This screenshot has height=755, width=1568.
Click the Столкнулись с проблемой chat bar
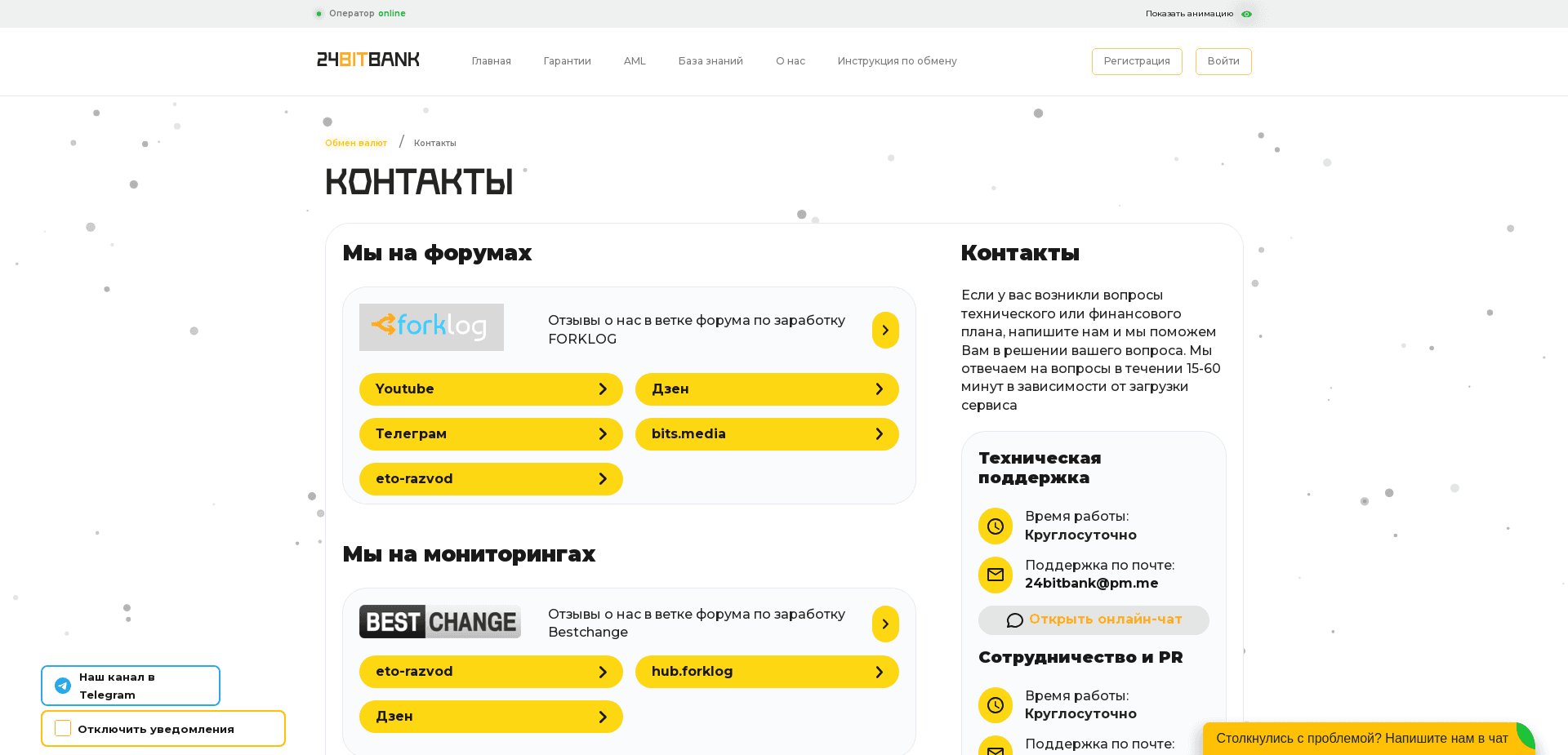click(x=1360, y=738)
